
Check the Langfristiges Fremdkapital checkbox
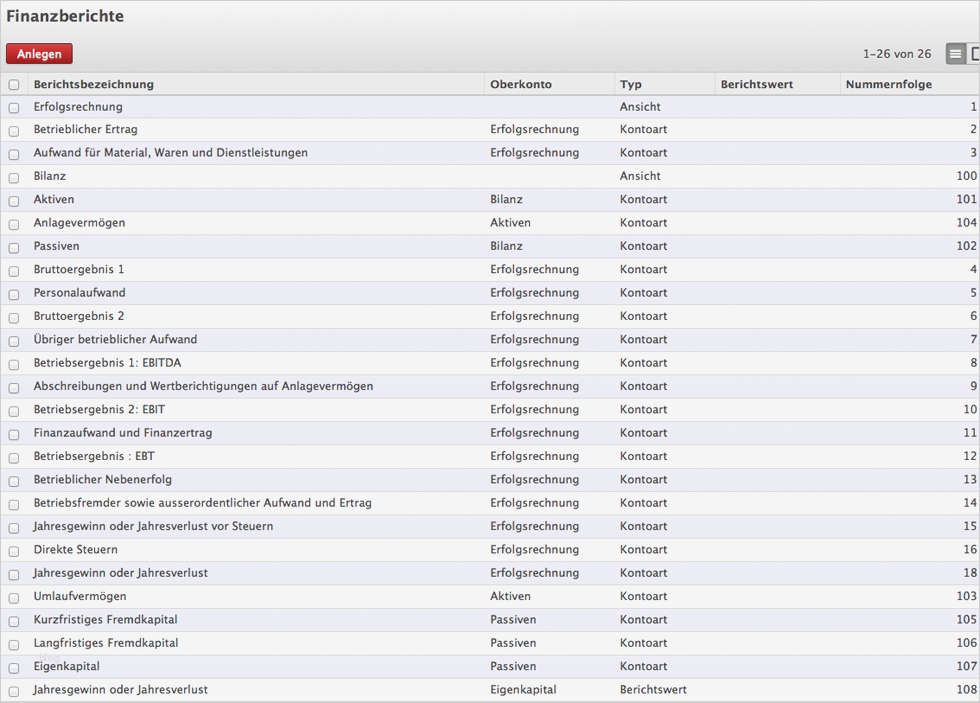tap(14, 644)
